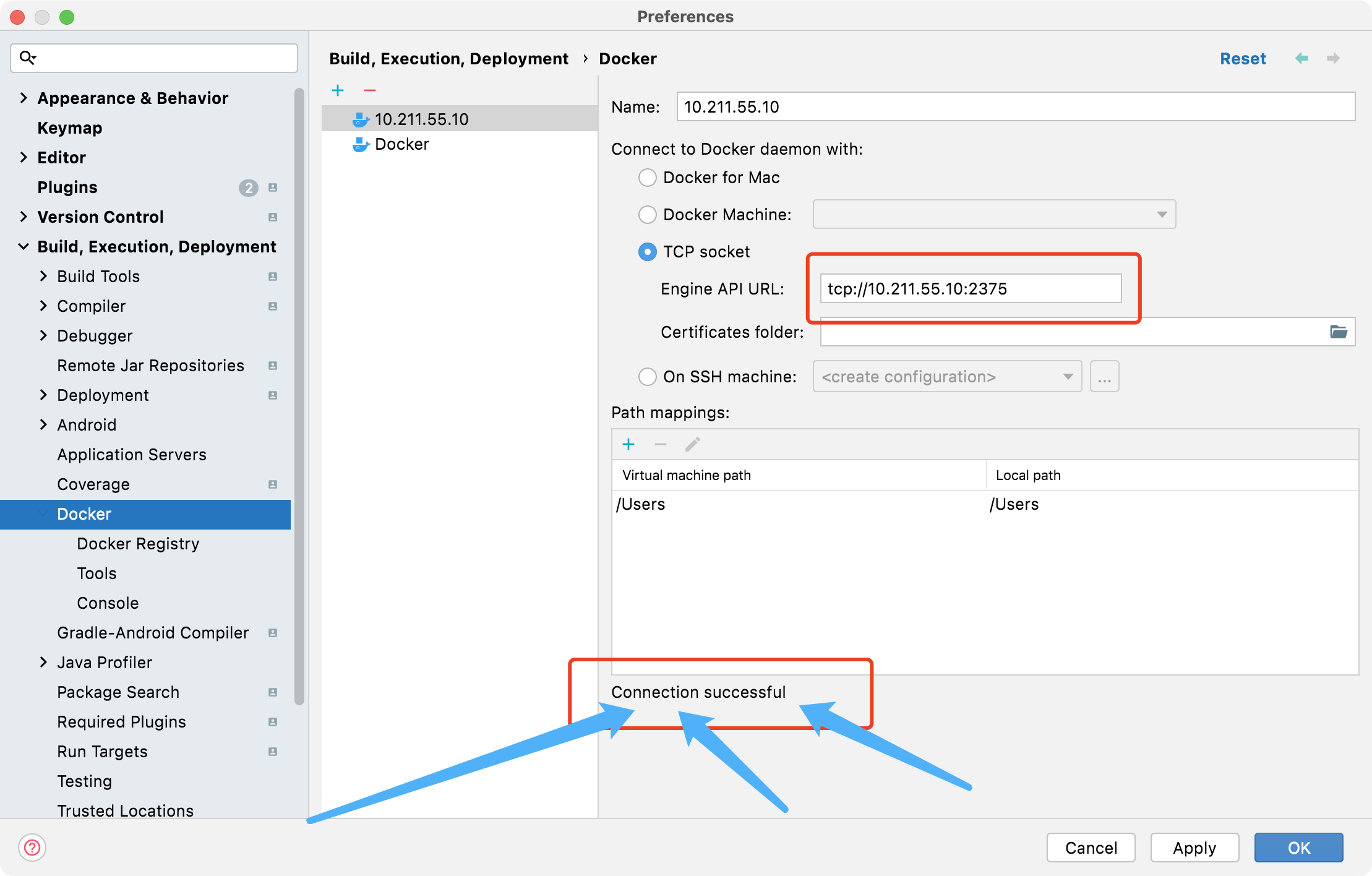The image size is (1372, 876).
Task: Expand the Editor section
Action: tap(24, 157)
